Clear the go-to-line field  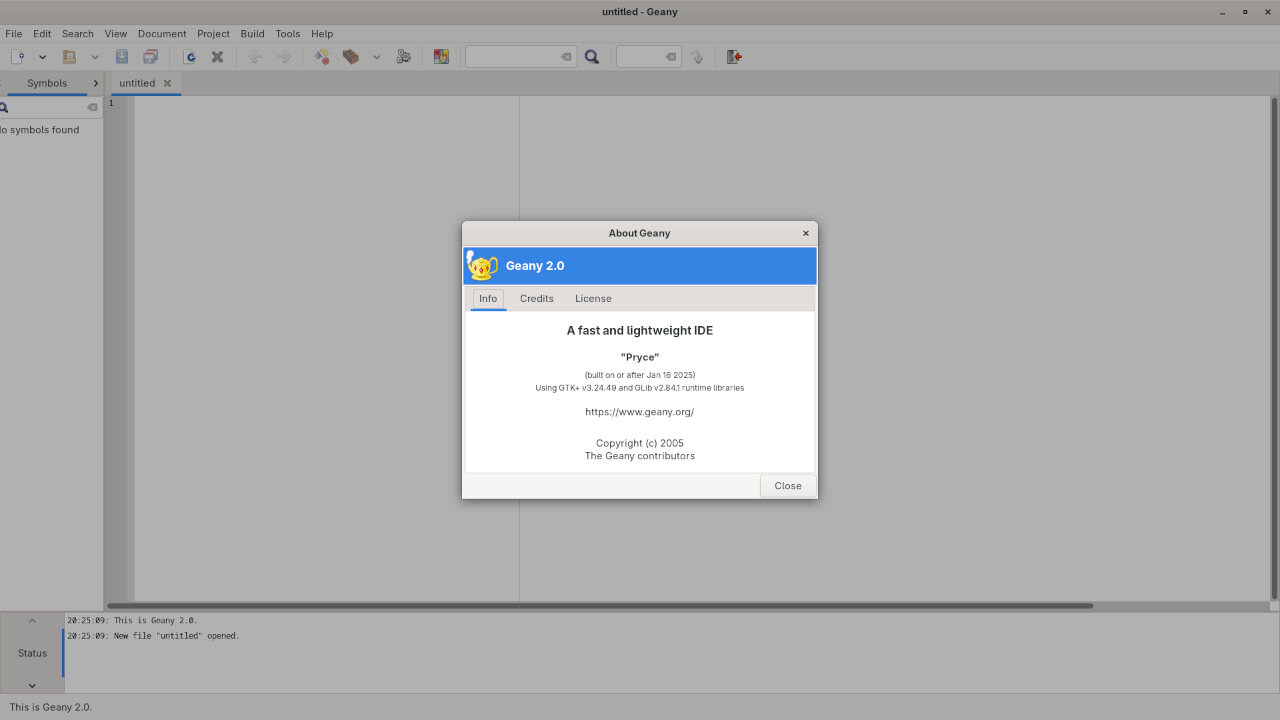click(x=671, y=57)
